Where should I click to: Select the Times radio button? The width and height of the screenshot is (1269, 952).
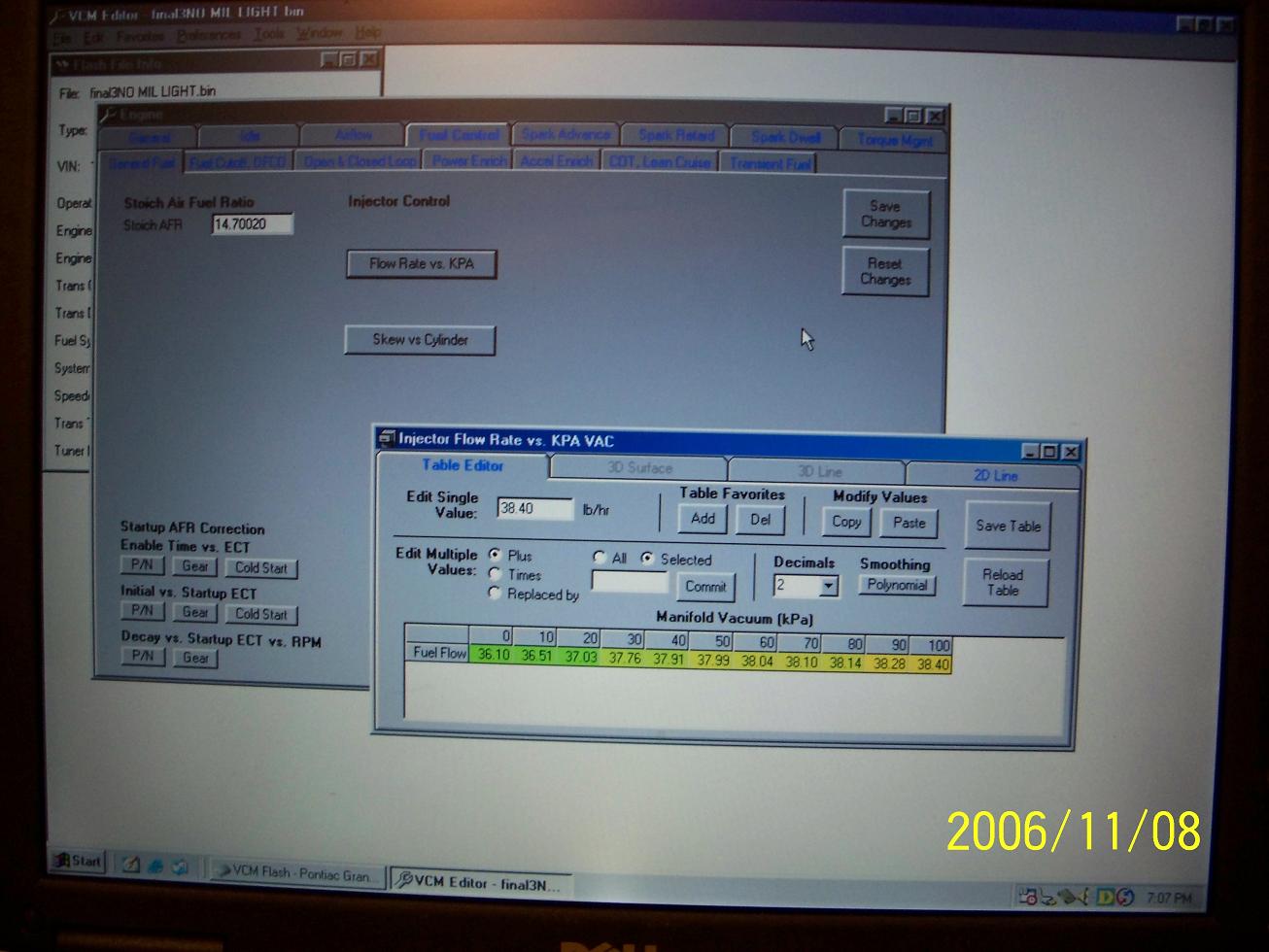point(495,574)
